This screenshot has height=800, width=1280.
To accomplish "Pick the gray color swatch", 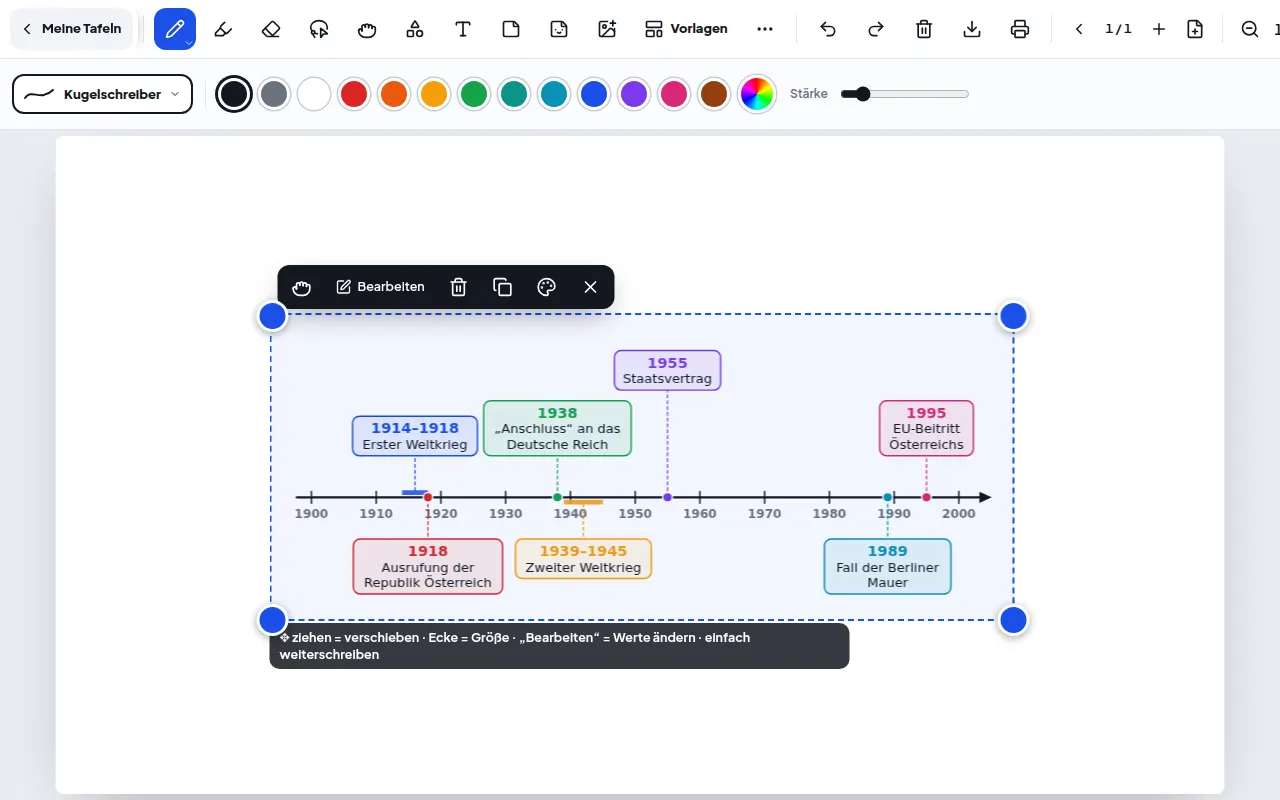I will click(x=274, y=94).
